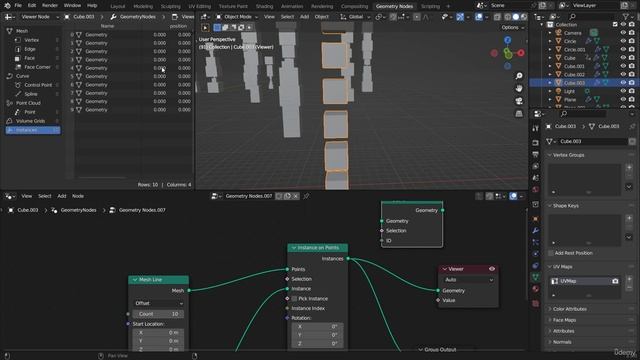Toggle viewport overlays button
The height and width of the screenshot is (360, 640).
point(478,17)
